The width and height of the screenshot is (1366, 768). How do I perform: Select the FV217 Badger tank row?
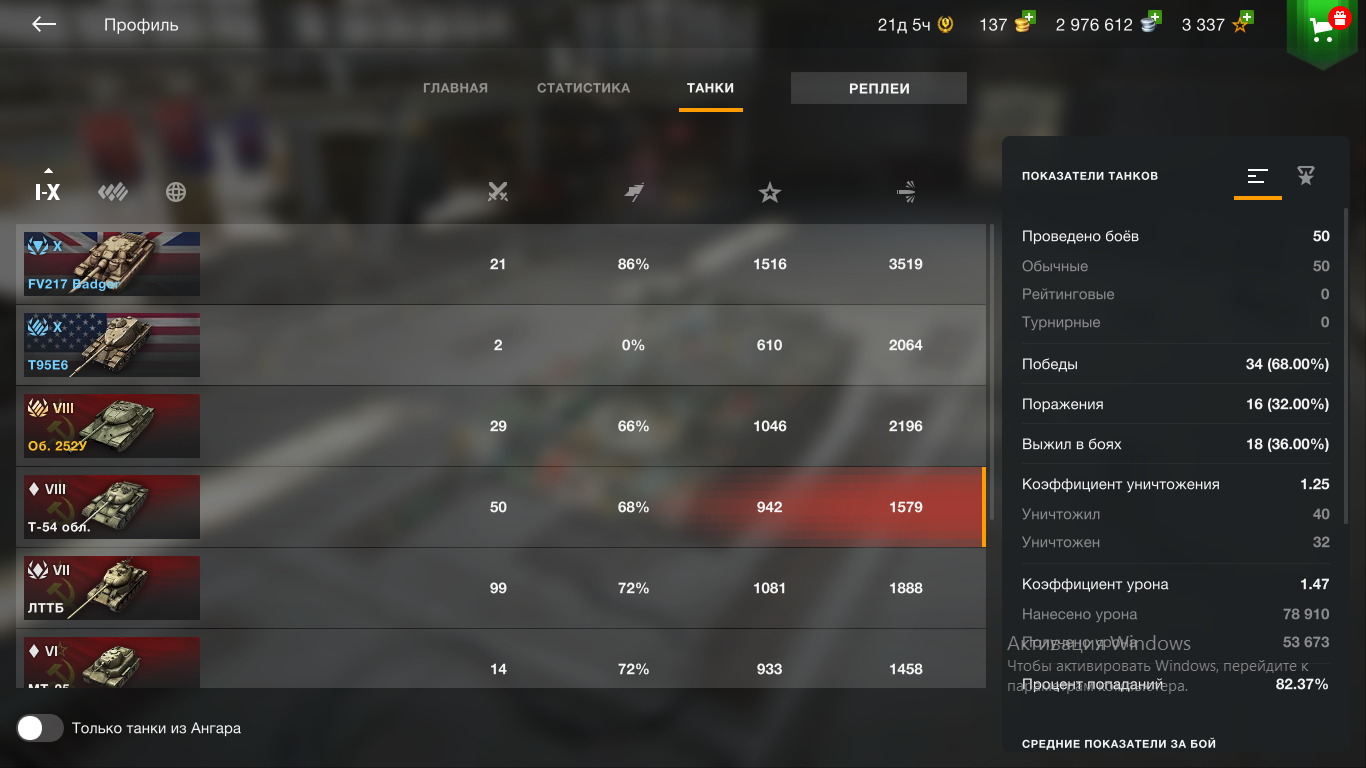[501, 264]
